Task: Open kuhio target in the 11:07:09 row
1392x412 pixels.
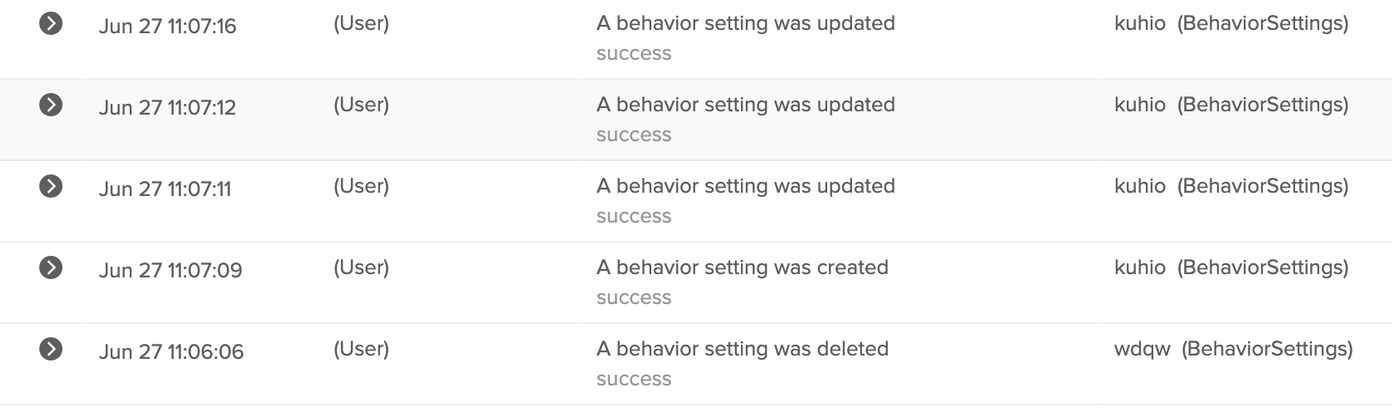Action: [1139, 267]
